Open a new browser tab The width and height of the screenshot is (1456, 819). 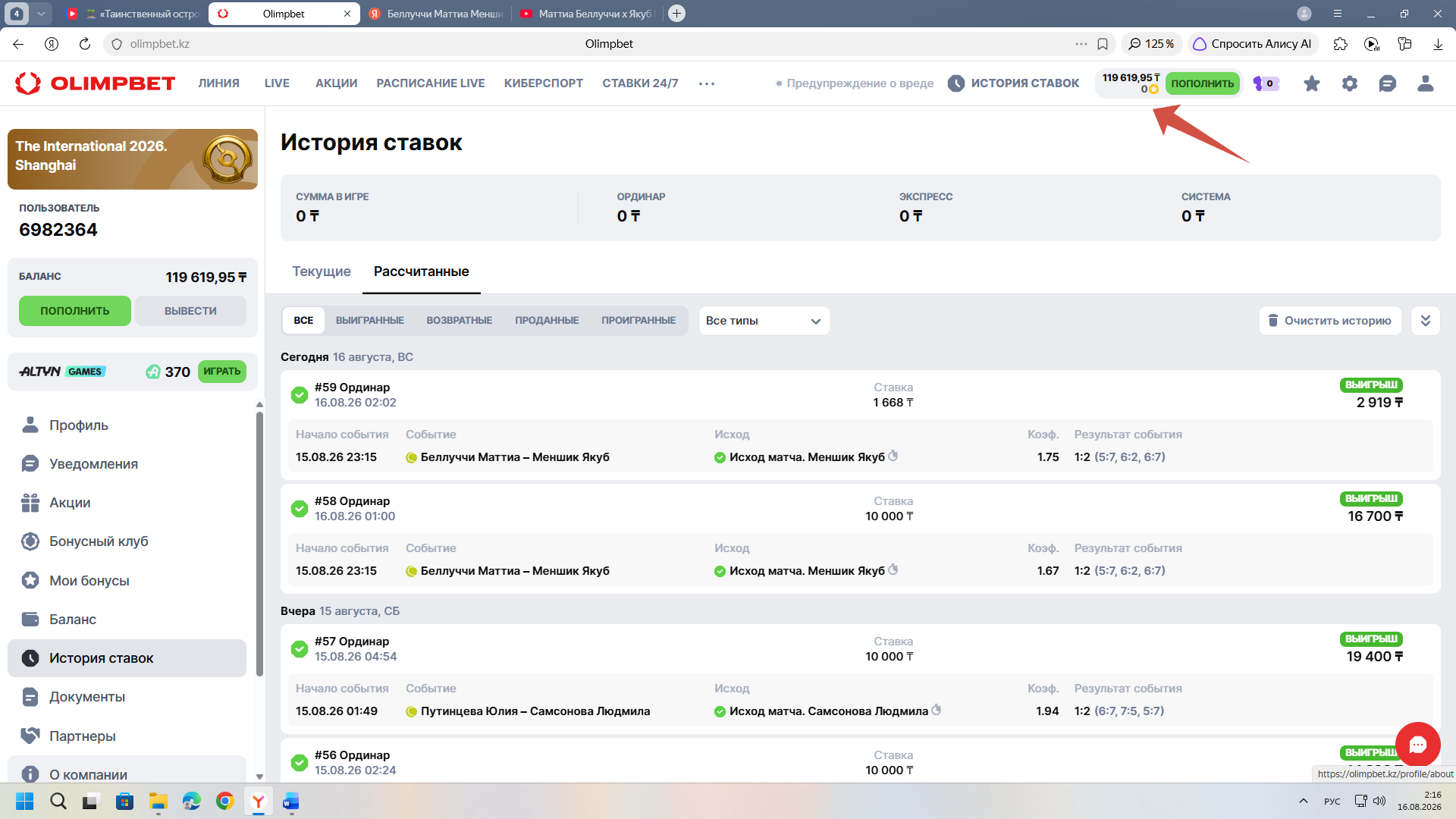[677, 14]
